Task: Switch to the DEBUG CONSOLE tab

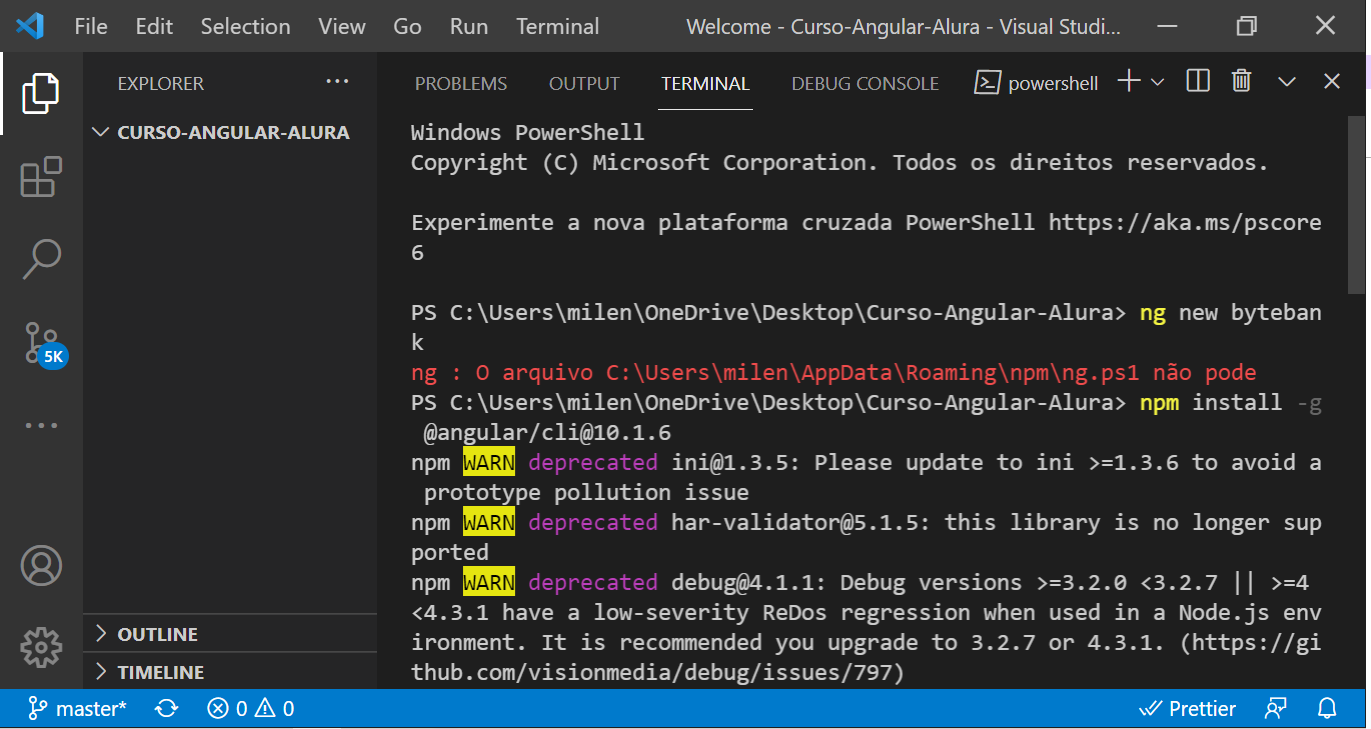Action: pos(865,84)
